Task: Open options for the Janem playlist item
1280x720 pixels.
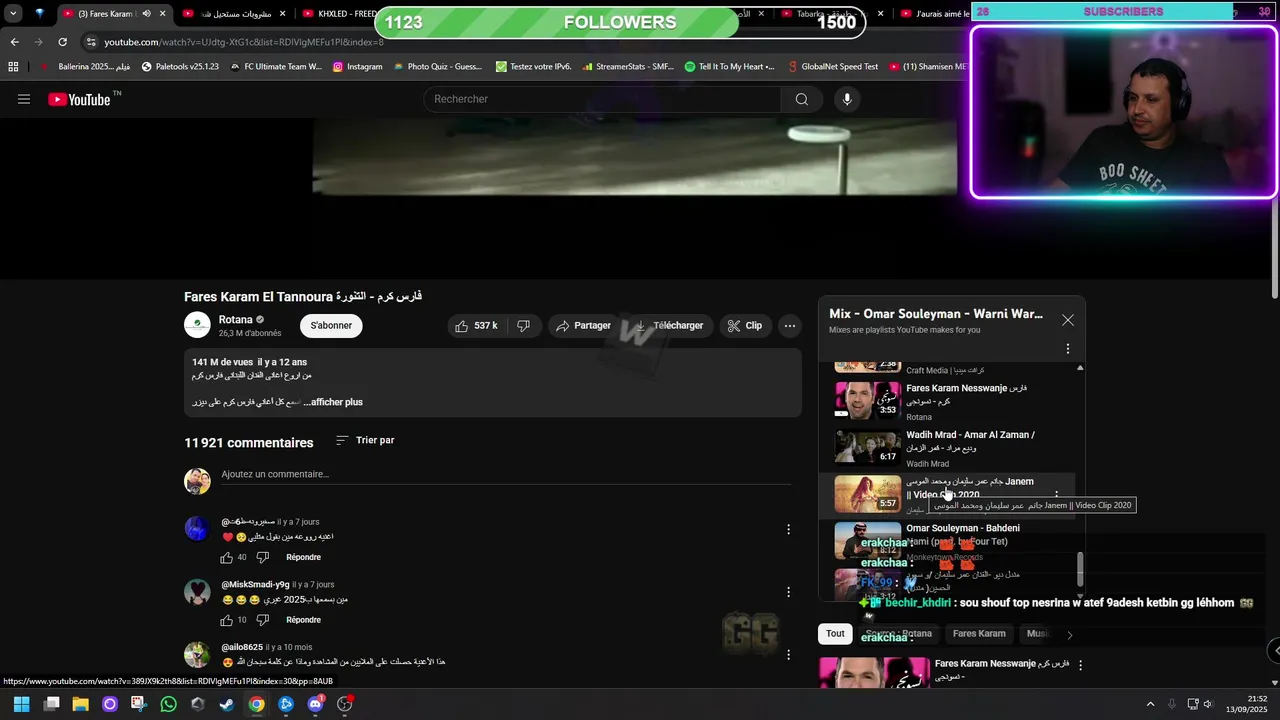Action: [1056, 494]
